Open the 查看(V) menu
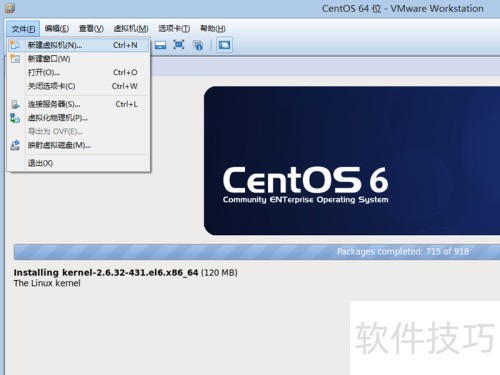The height and width of the screenshot is (375, 500). [91, 29]
